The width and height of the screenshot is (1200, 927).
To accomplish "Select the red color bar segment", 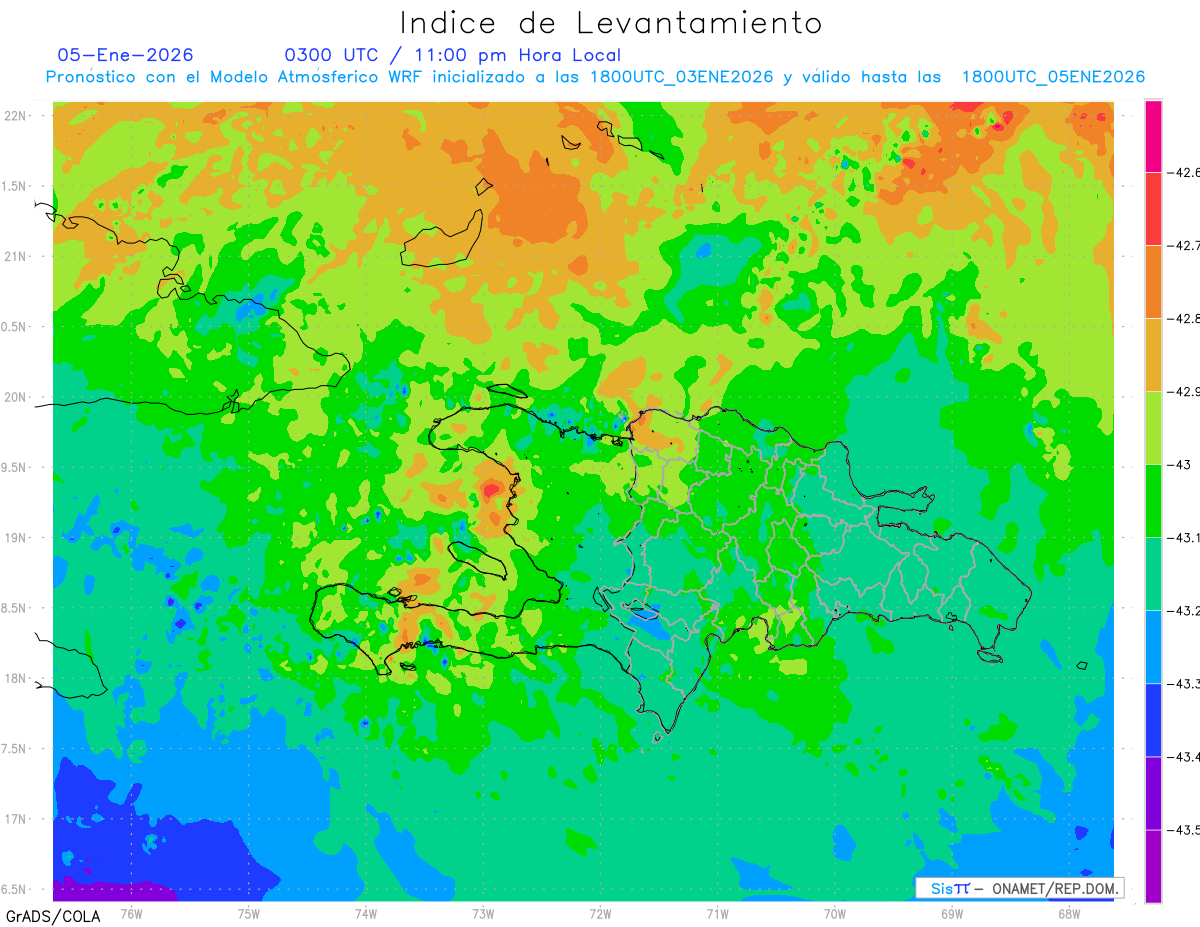I will coord(1153,209).
